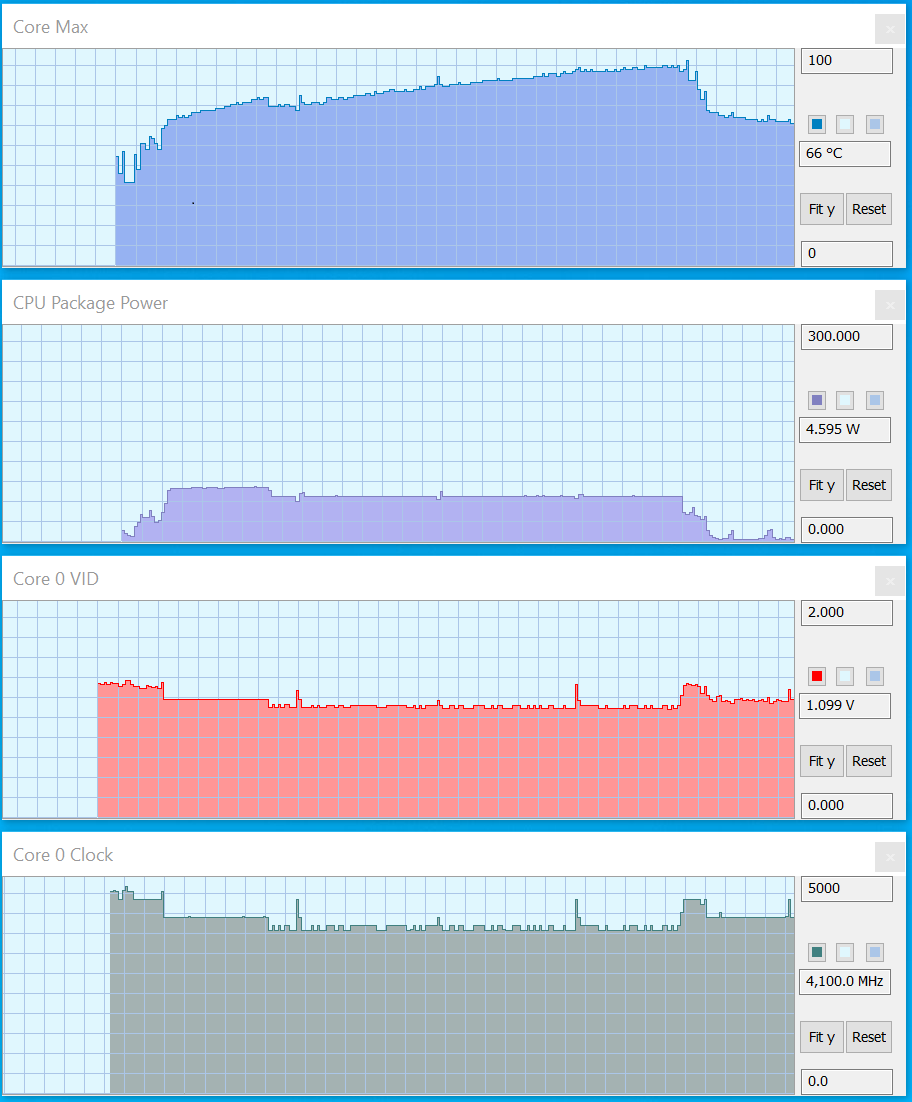This screenshot has height=1102, width=912.
Task: Click inside the Core 0 VID voltage graph
Action: point(398,709)
